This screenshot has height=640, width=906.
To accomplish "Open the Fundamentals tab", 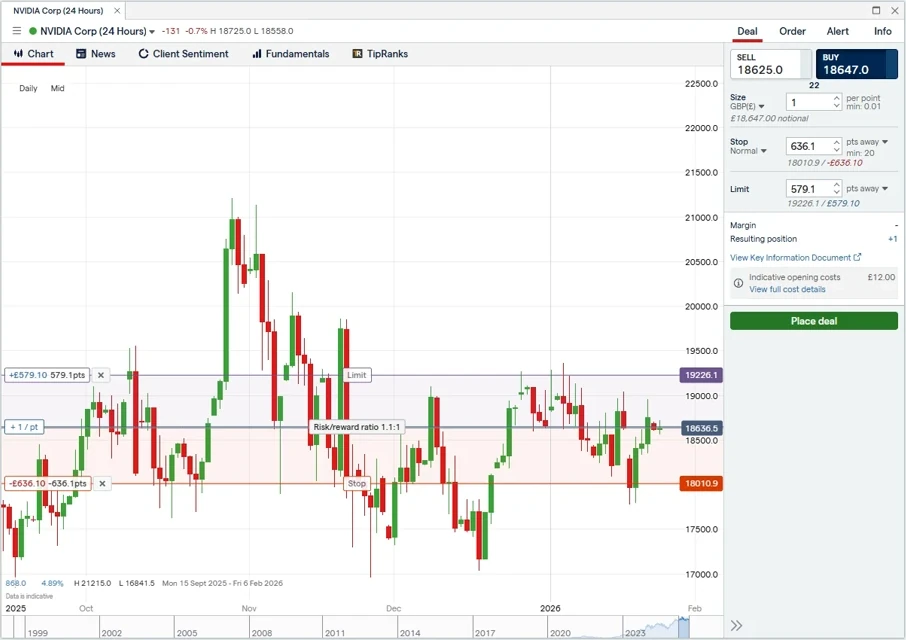I will click(x=291, y=54).
